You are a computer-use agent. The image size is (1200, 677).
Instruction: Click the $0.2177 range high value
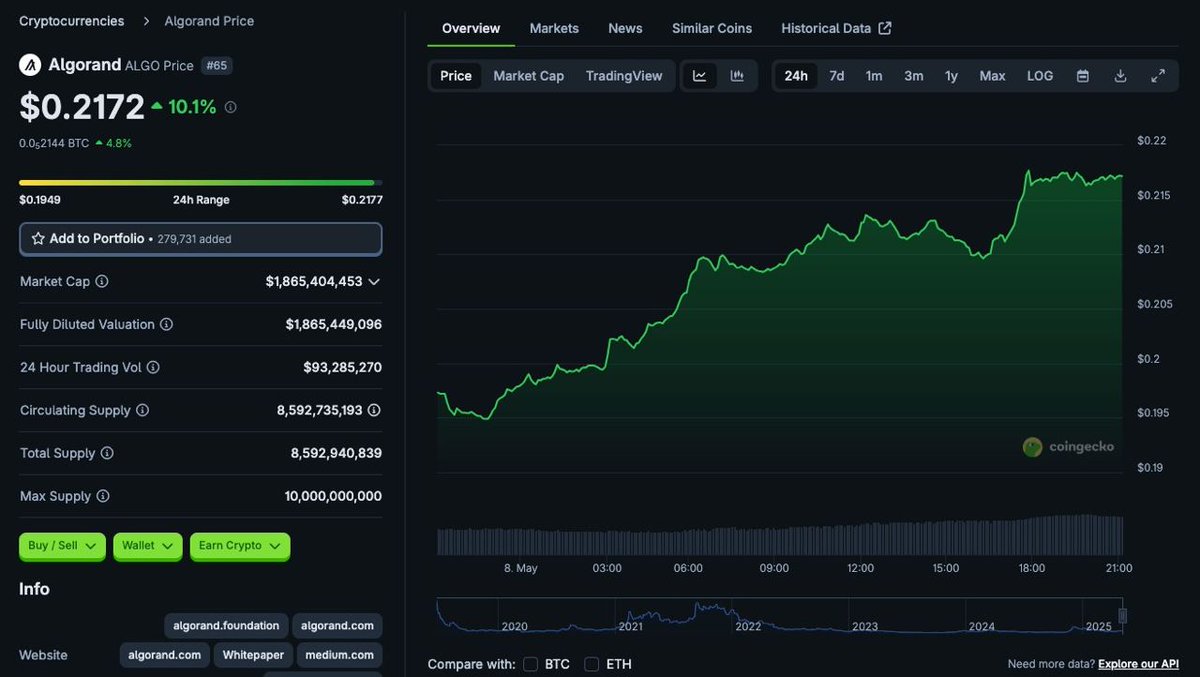(x=362, y=200)
